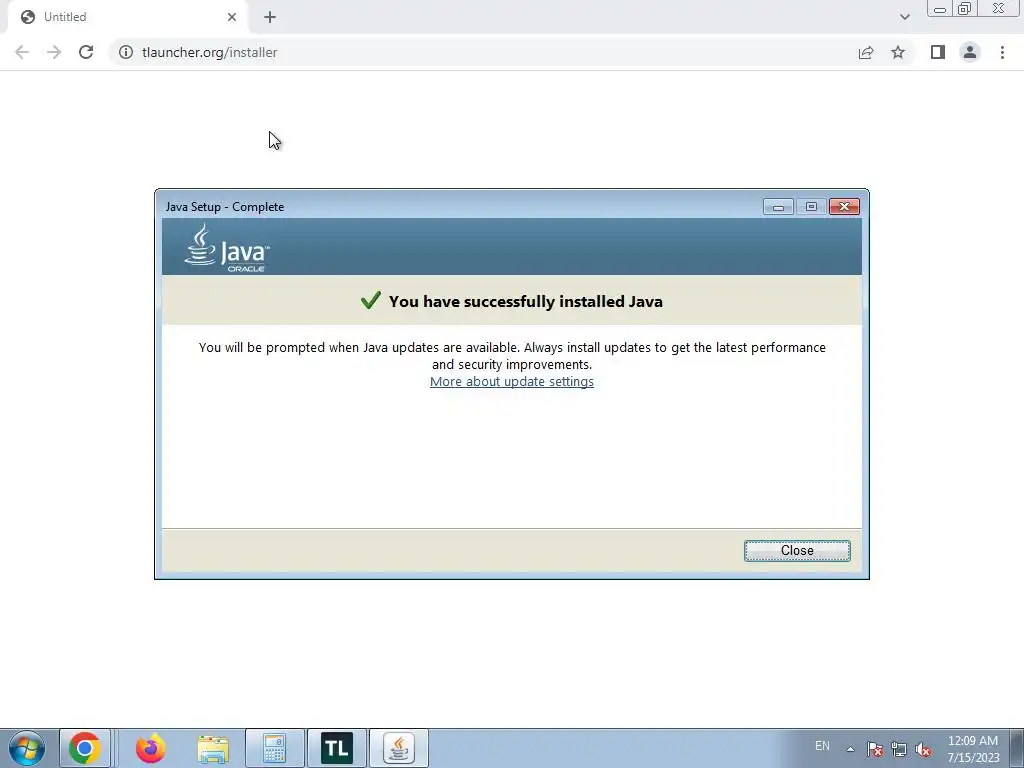Open TLauncher (TL) taskbar icon

click(337, 748)
